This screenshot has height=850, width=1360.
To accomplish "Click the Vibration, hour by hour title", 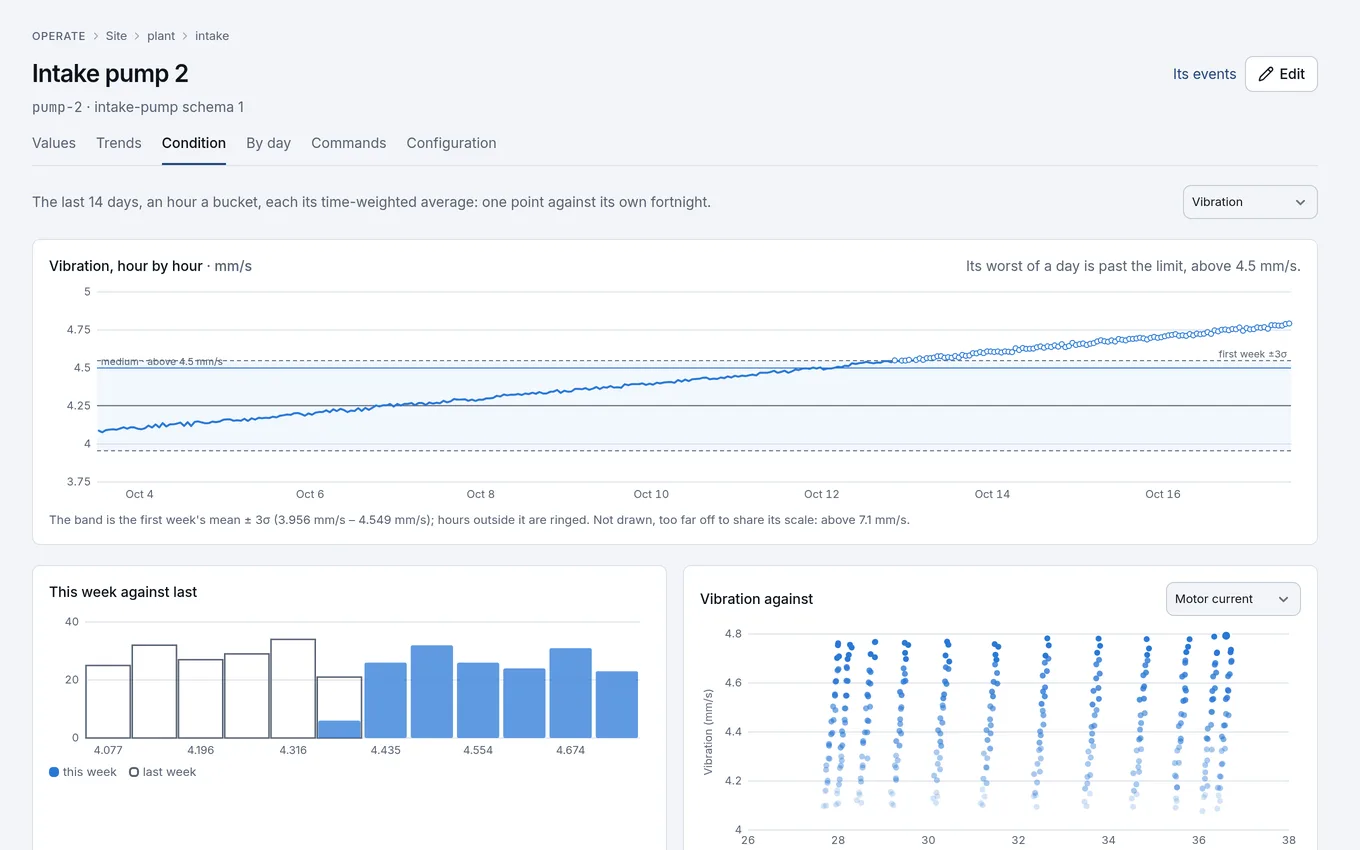I will click(x=126, y=266).
